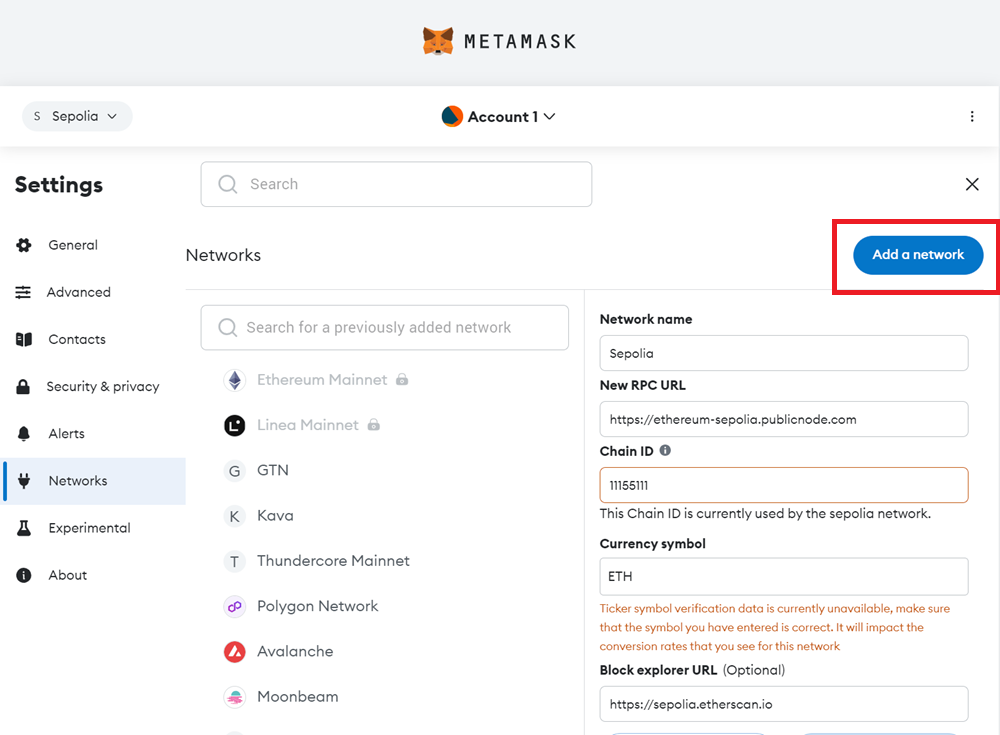Viewport: 1000px width, 735px height.
Task: Close settings with the X
Action: pos(972,184)
